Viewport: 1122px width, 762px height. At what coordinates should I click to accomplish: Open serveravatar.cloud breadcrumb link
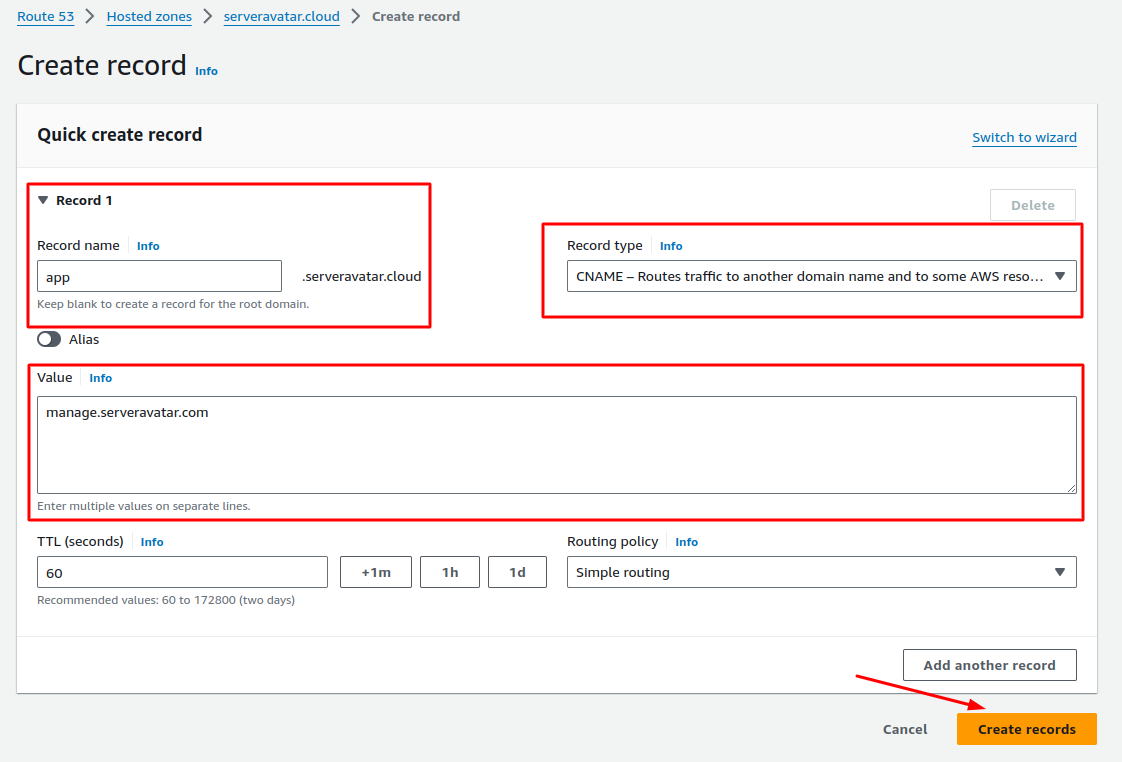point(281,16)
